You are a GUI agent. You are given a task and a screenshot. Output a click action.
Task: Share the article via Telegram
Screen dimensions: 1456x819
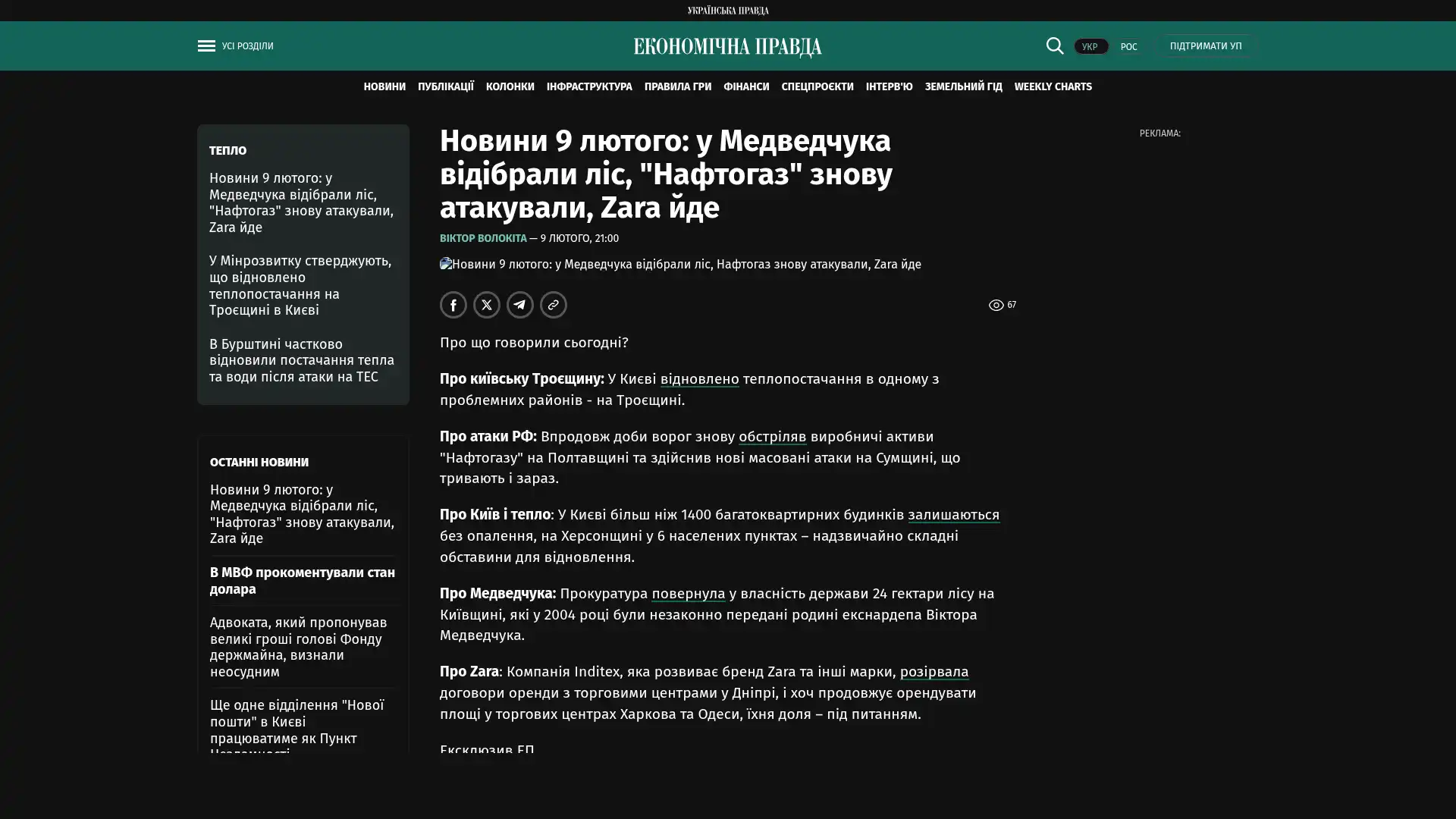pyautogui.click(x=520, y=305)
